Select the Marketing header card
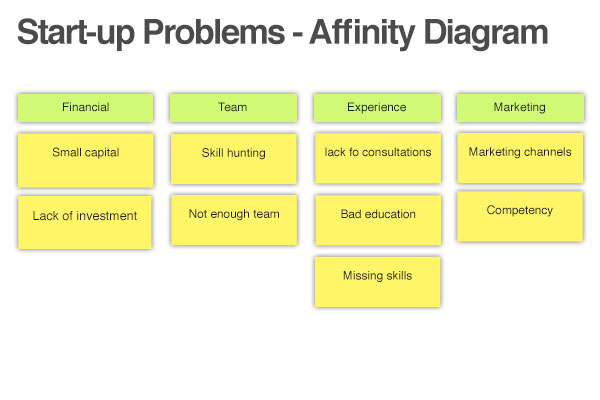The image size is (600, 400). tap(520, 108)
